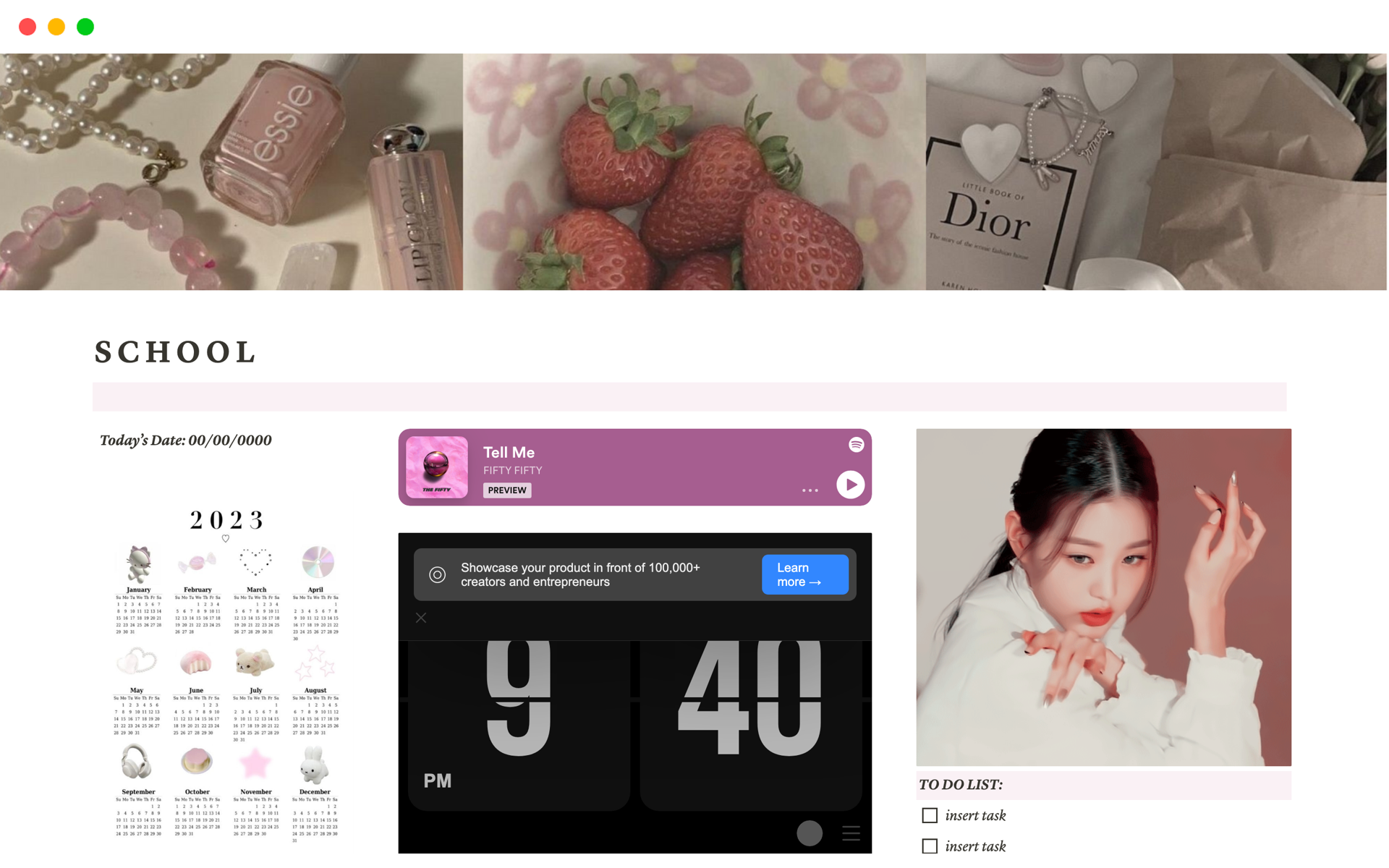Image resolution: width=1389 pixels, height=868 pixels.
Task: Click the advertisement dismiss icon
Action: pyautogui.click(x=420, y=618)
